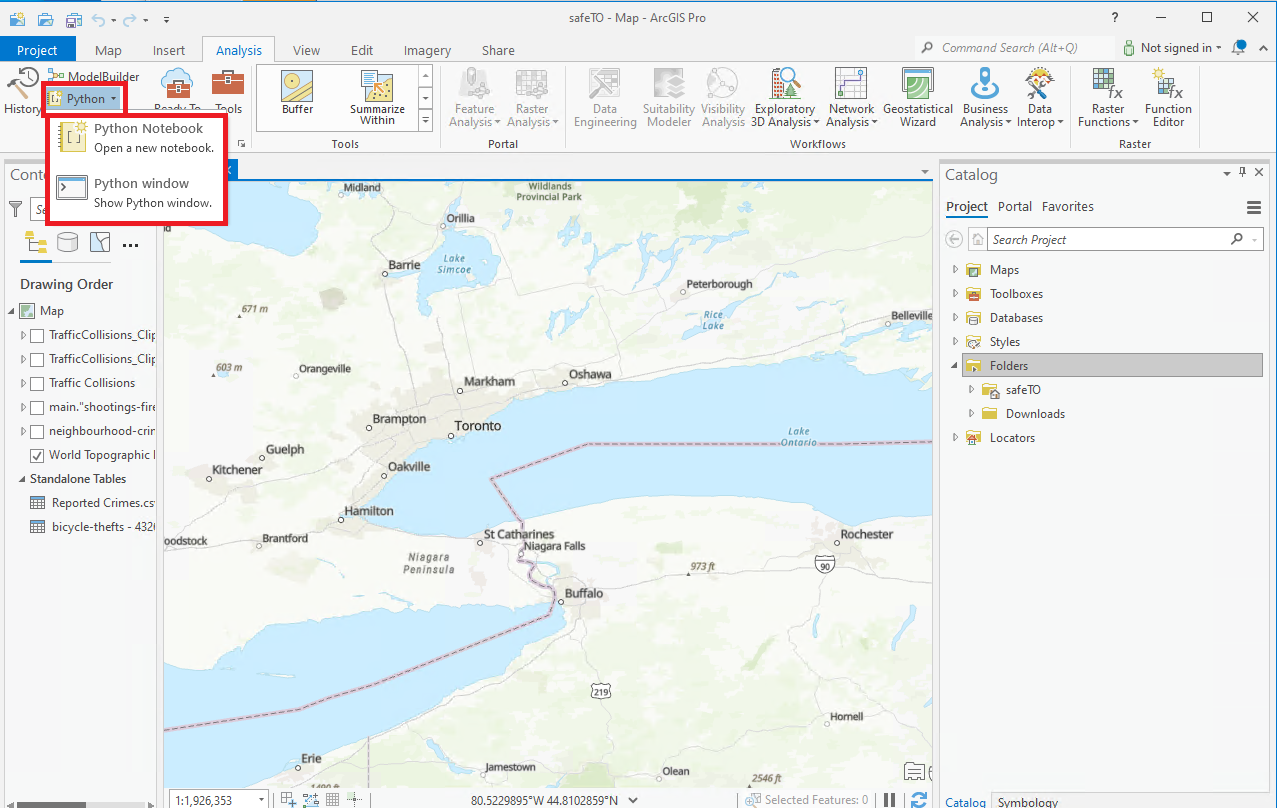Switch to the Share ribbon tab

pos(498,50)
